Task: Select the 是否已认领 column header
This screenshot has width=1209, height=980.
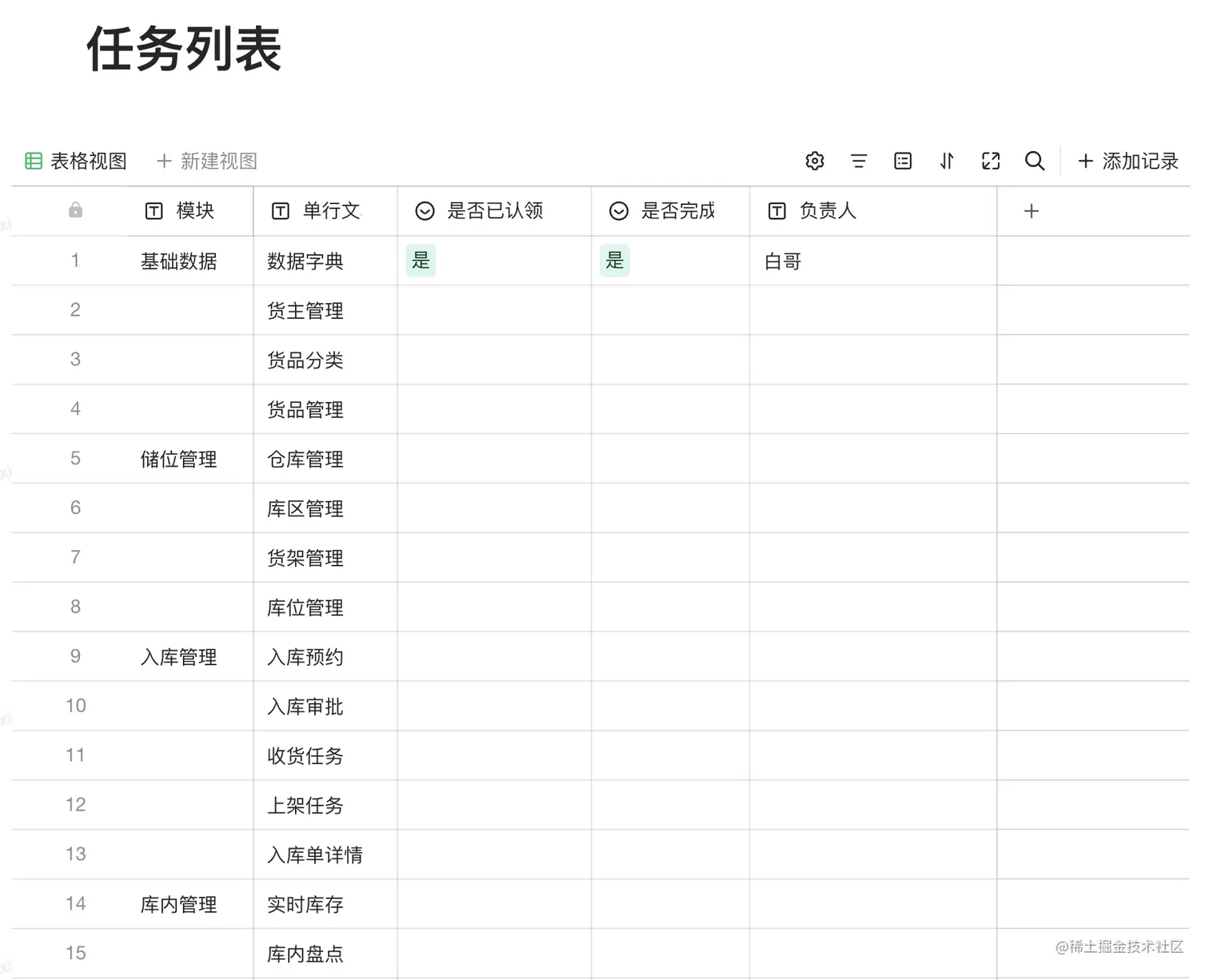Action: [x=494, y=211]
